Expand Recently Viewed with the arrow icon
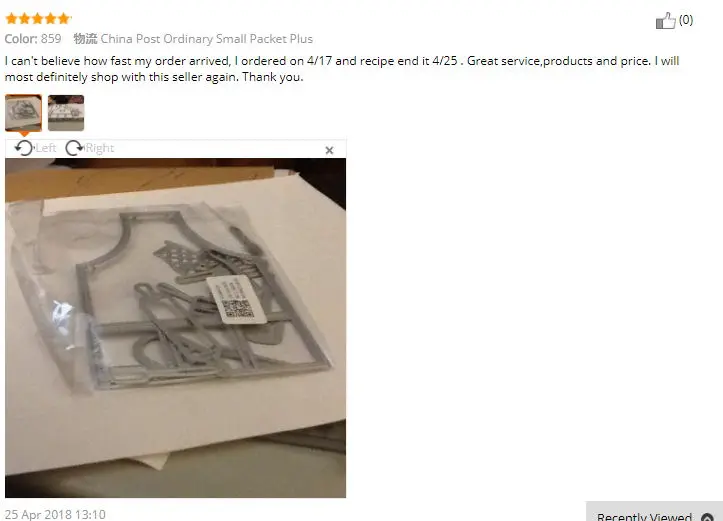Image resolution: width=723 pixels, height=521 pixels. pos(707,517)
